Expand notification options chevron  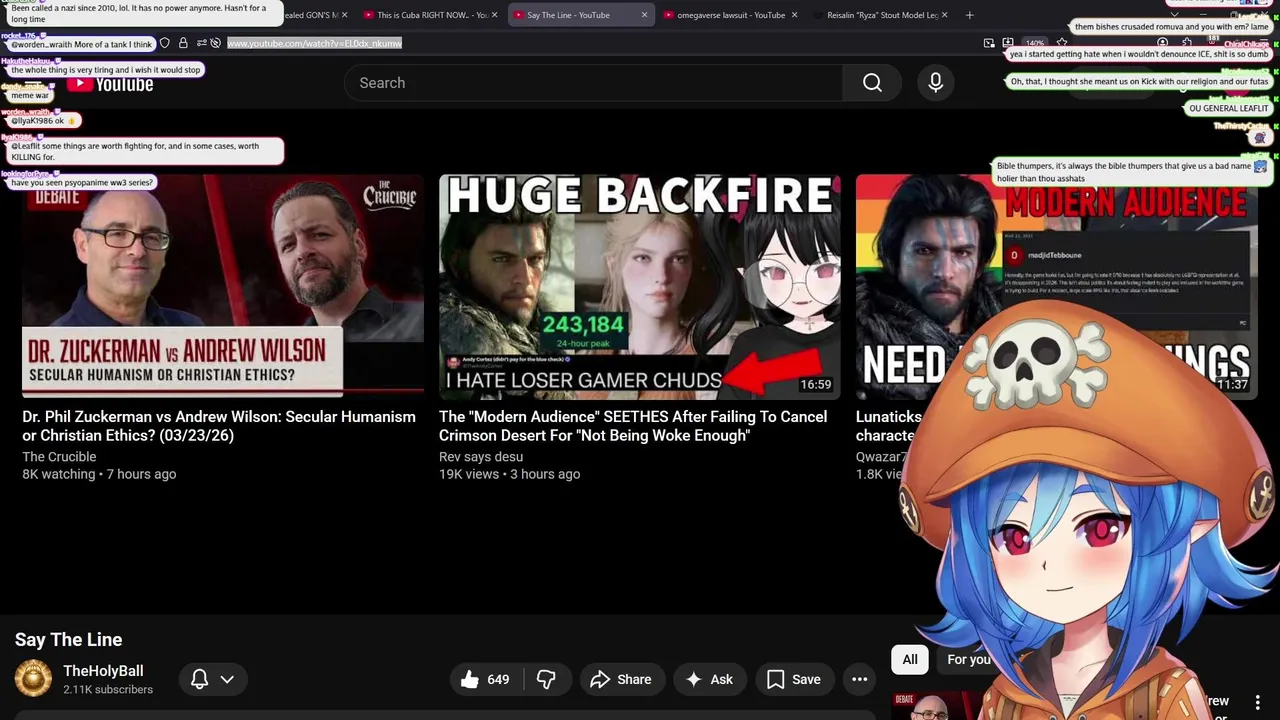227,679
